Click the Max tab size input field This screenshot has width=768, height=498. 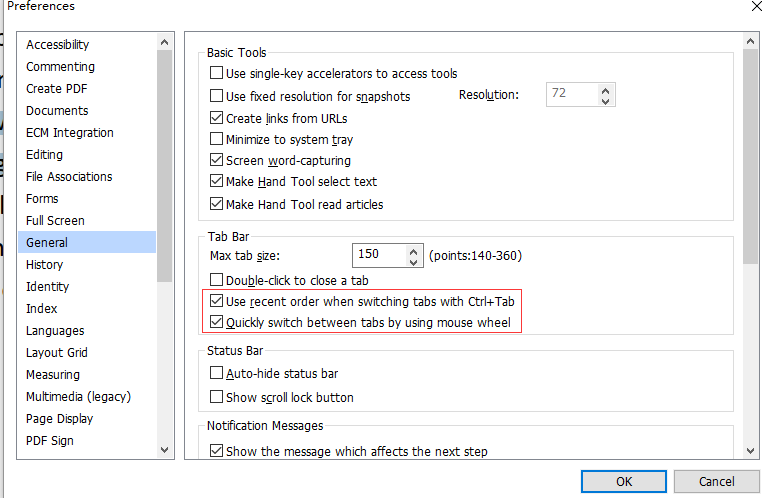[380, 255]
